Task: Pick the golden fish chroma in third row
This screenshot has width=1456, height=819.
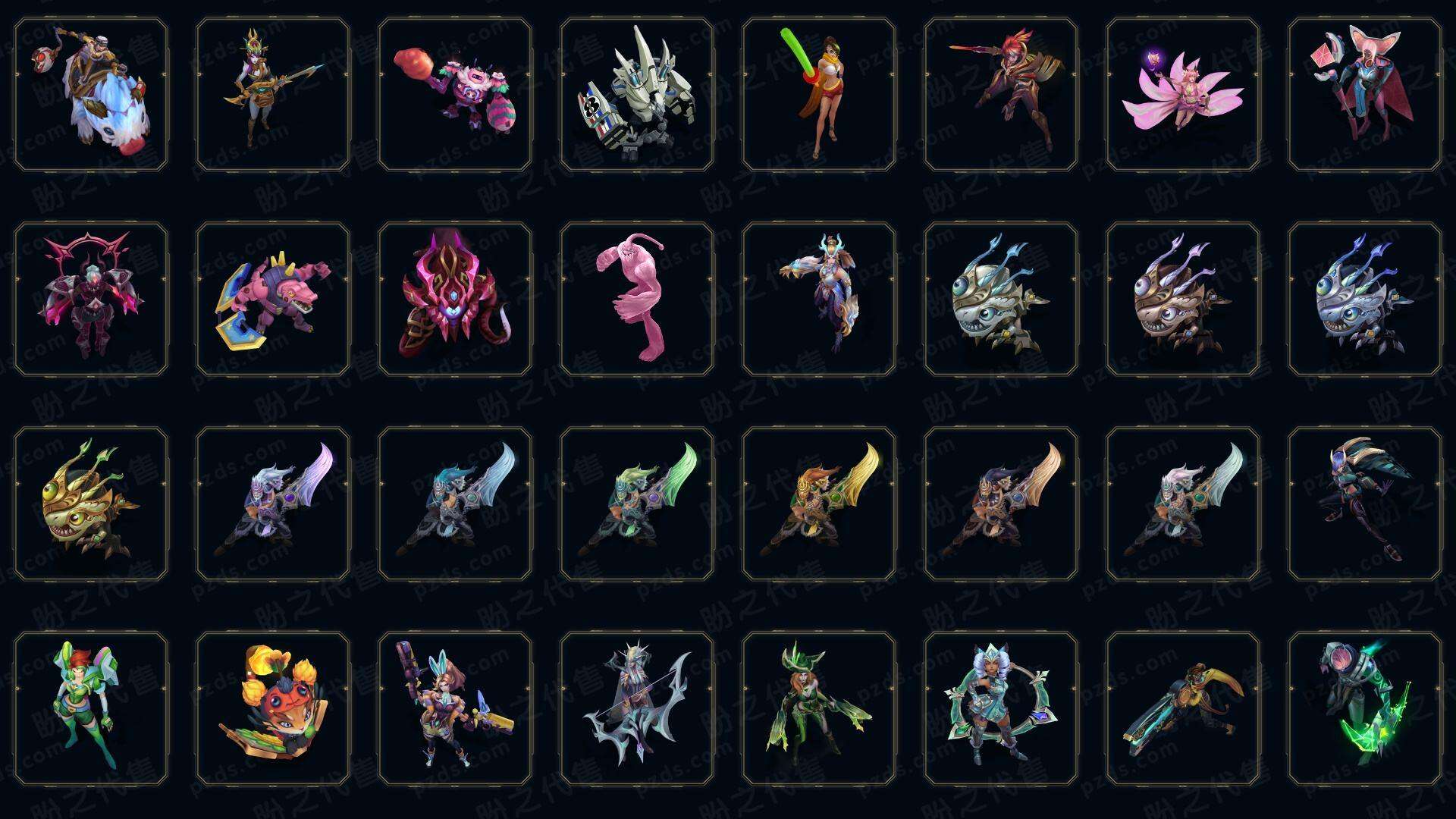Action: (x=91, y=504)
